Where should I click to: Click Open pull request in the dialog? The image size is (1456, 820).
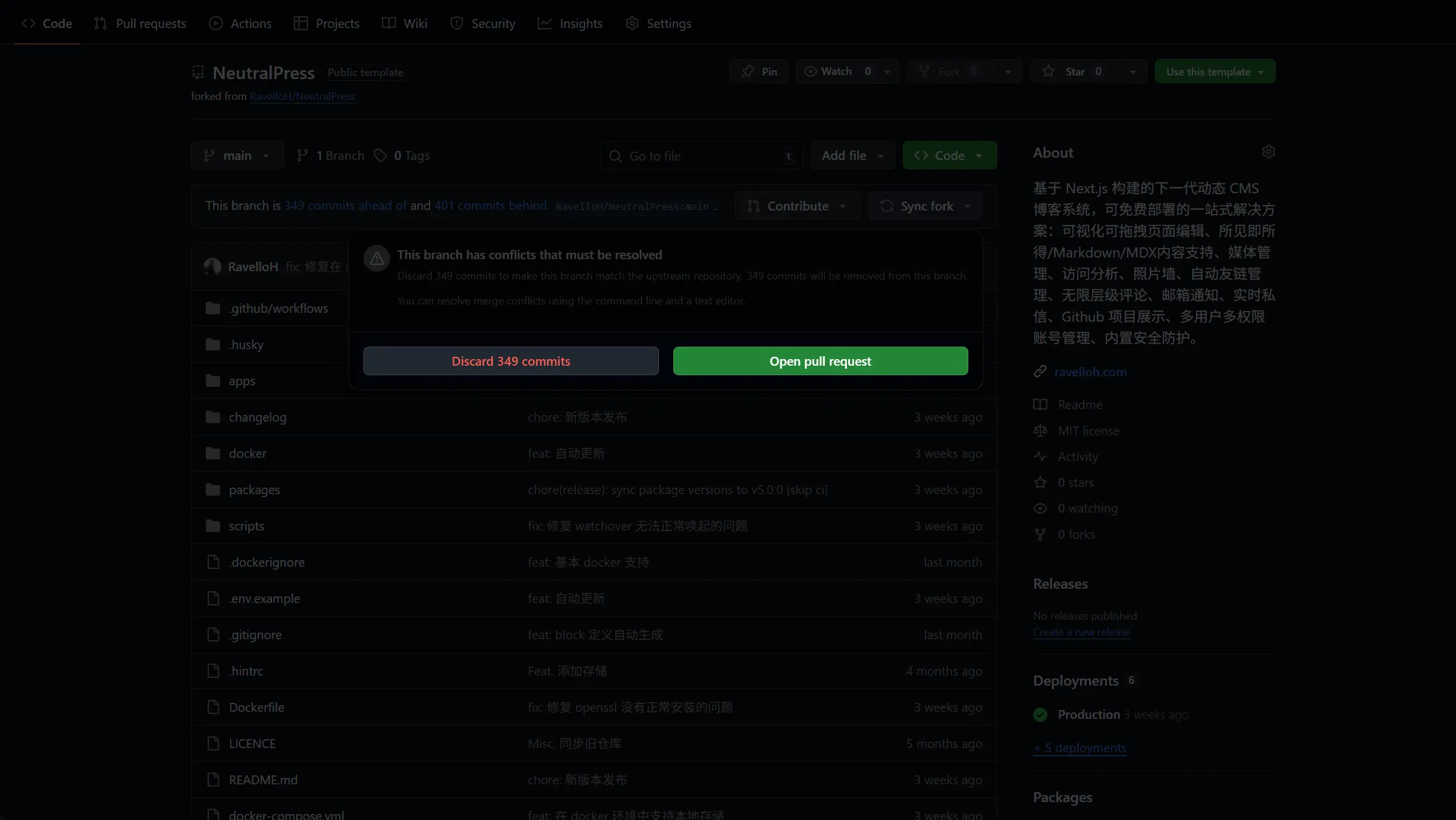[x=820, y=360]
